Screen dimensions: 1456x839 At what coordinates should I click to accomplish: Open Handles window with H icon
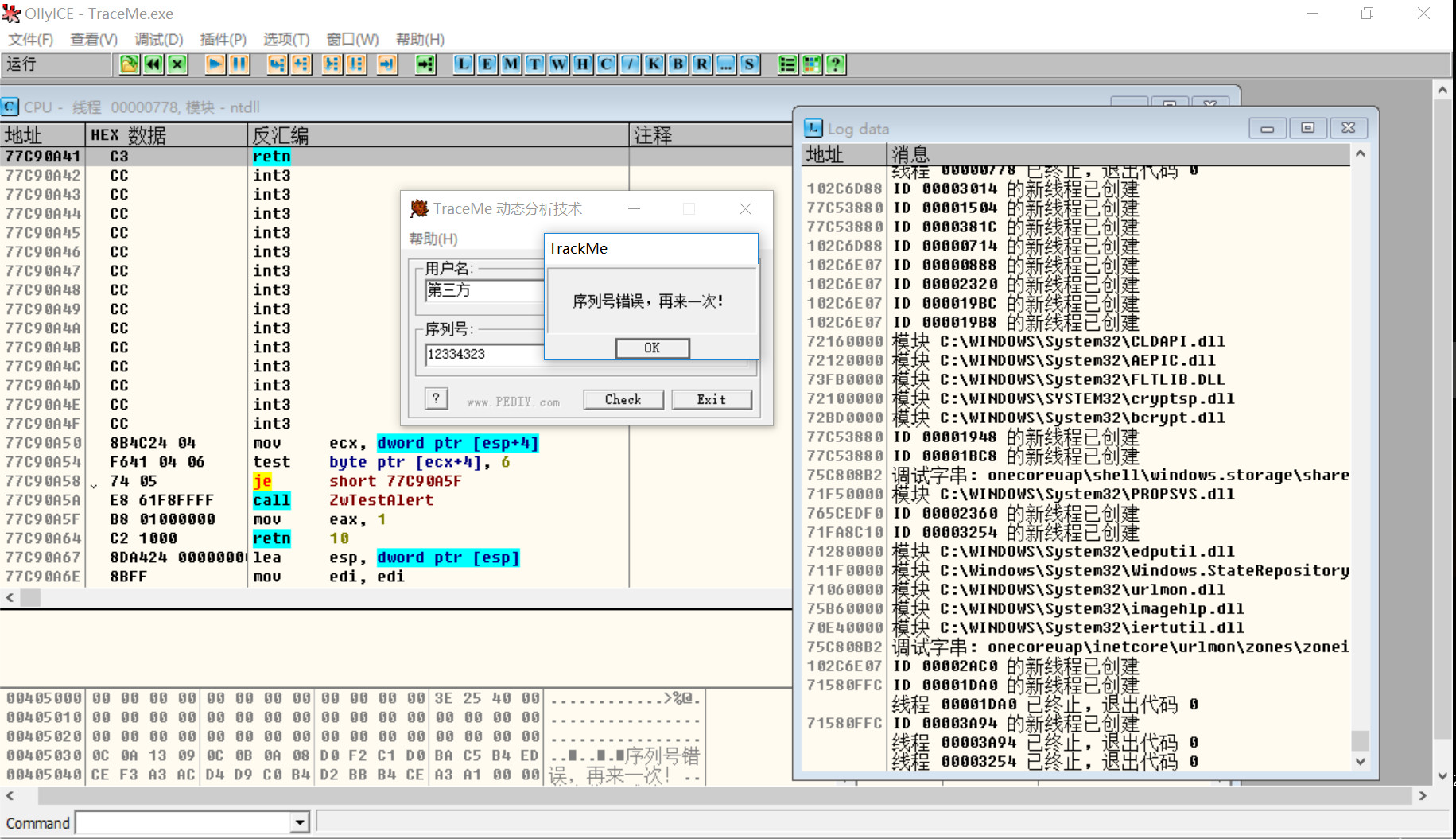pyautogui.click(x=583, y=64)
